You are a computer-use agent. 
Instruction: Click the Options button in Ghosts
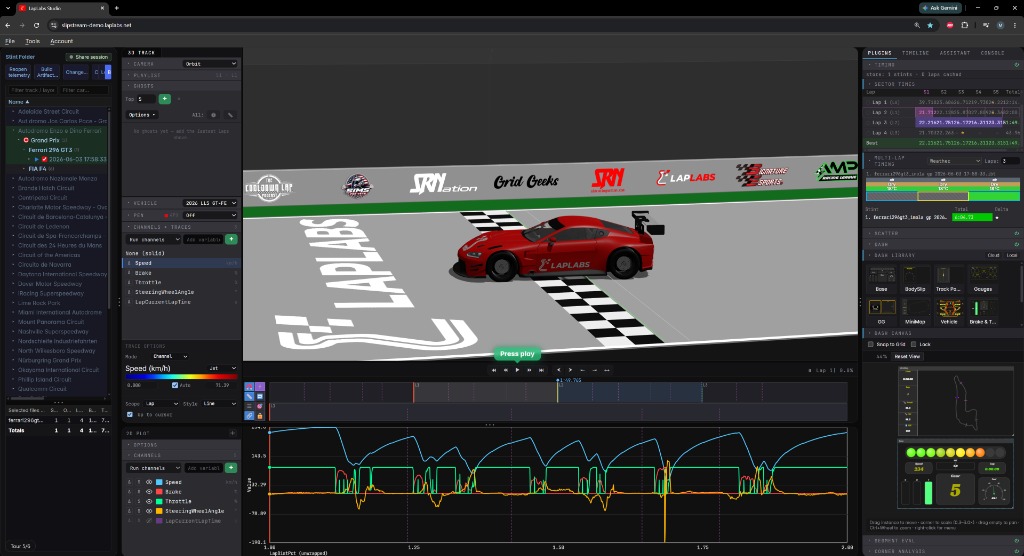coord(142,115)
